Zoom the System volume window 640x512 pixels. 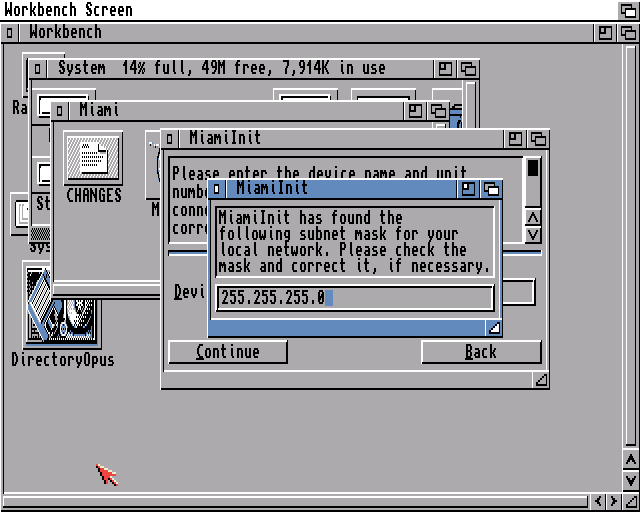coord(445,69)
